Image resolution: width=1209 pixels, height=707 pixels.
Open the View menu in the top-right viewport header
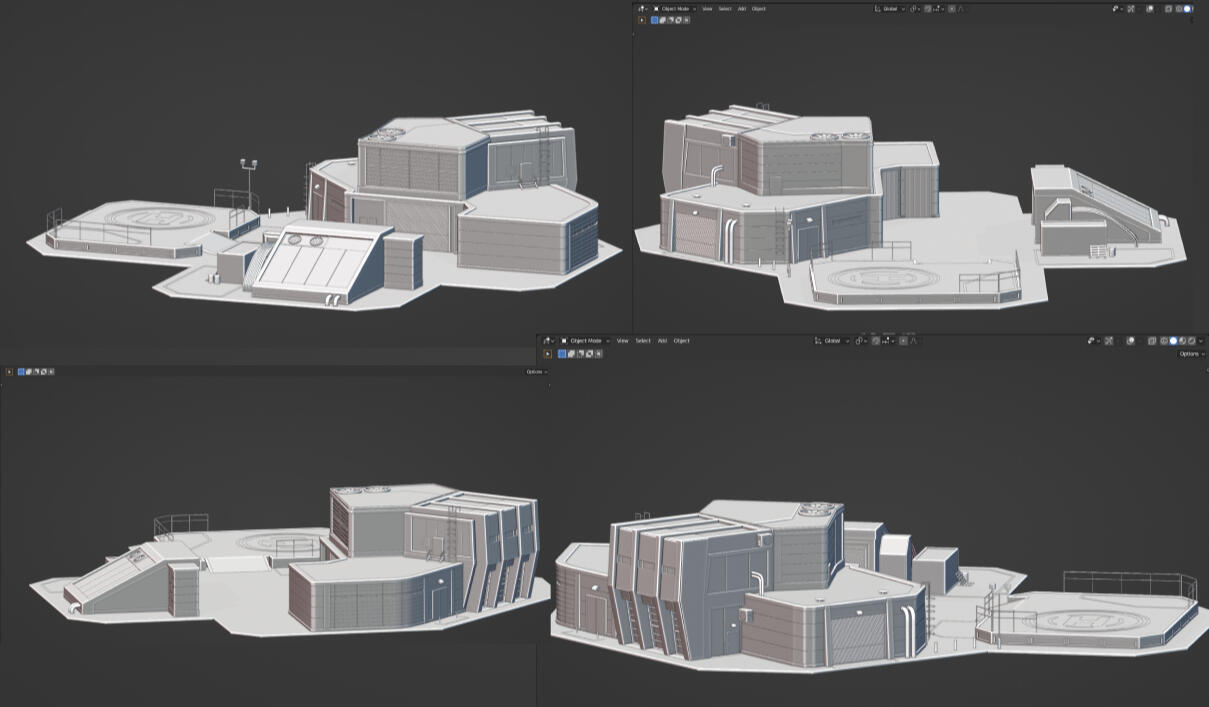pos(707,9)
